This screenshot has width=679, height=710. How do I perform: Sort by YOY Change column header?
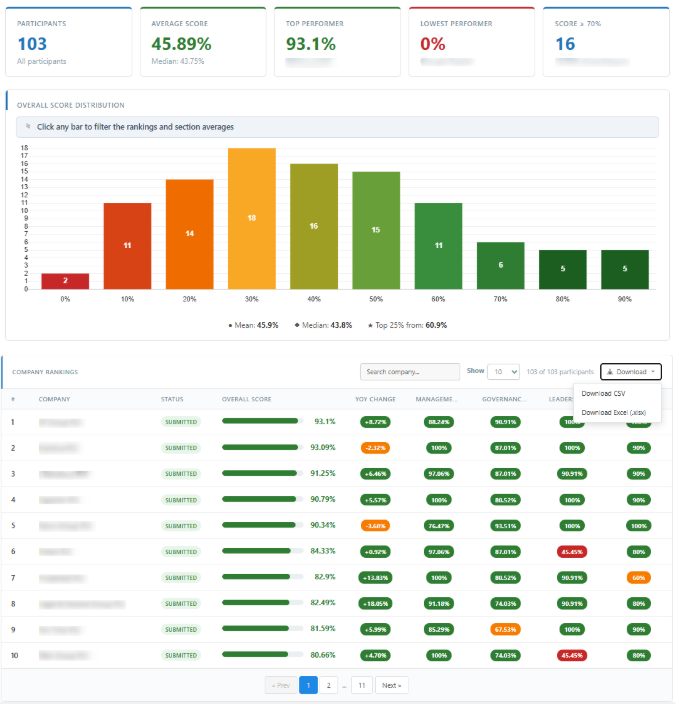375,399
